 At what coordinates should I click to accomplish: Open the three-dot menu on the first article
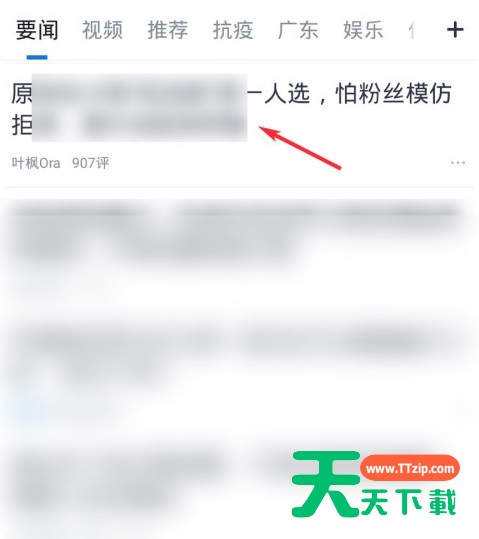(x=458, y=163)
